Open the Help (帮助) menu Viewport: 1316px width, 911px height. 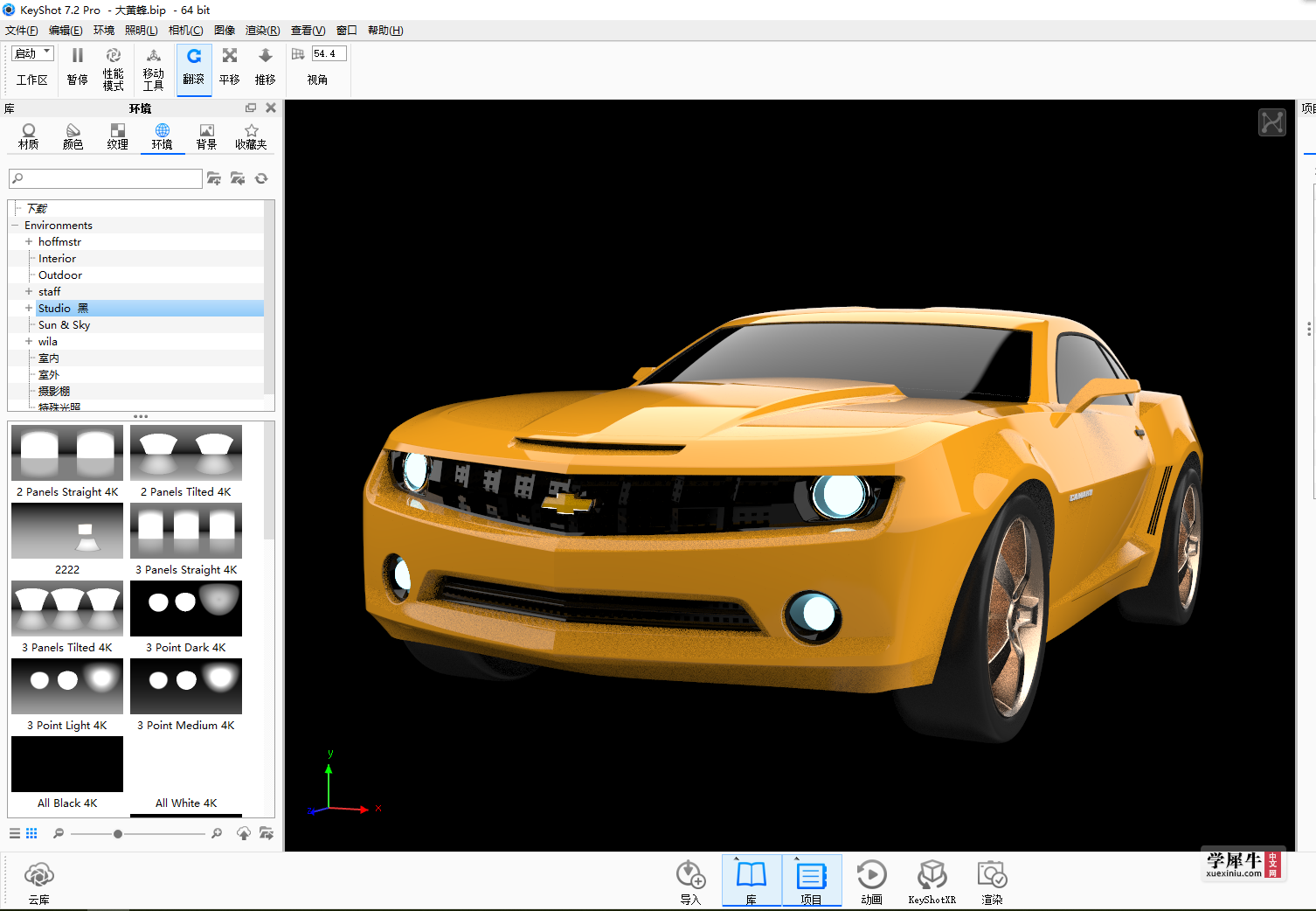click(x=385, y=31)
